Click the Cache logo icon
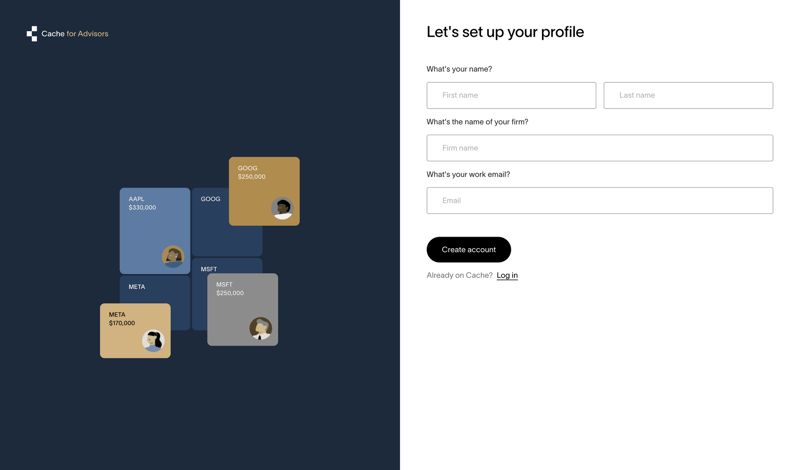 32,34
